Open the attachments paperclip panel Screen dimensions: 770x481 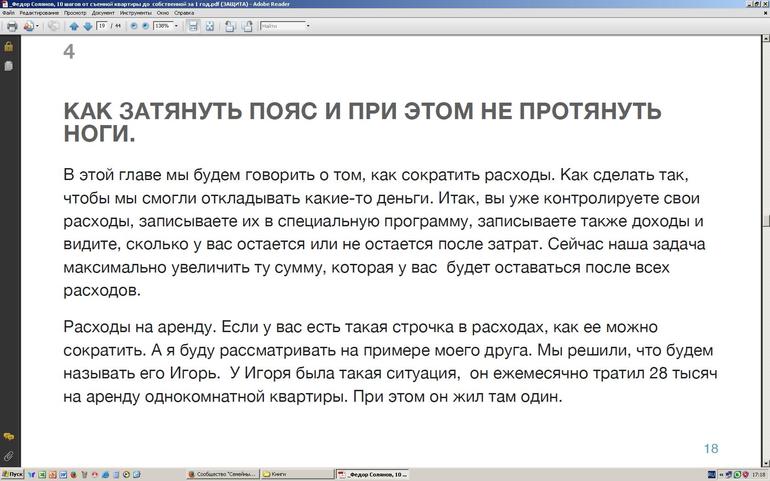pos(8,456)
